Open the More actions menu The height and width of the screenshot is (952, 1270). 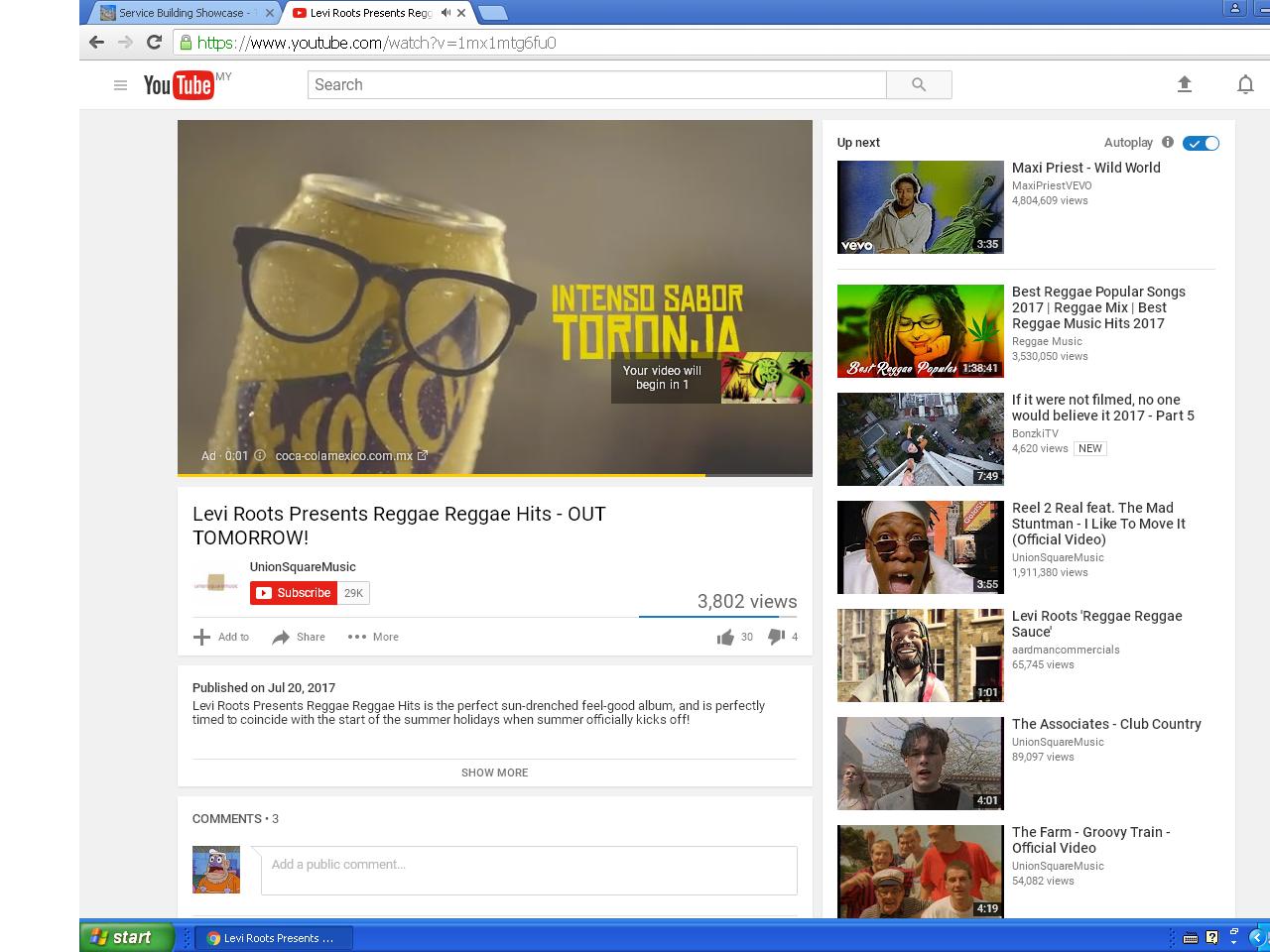pos(373,637)
